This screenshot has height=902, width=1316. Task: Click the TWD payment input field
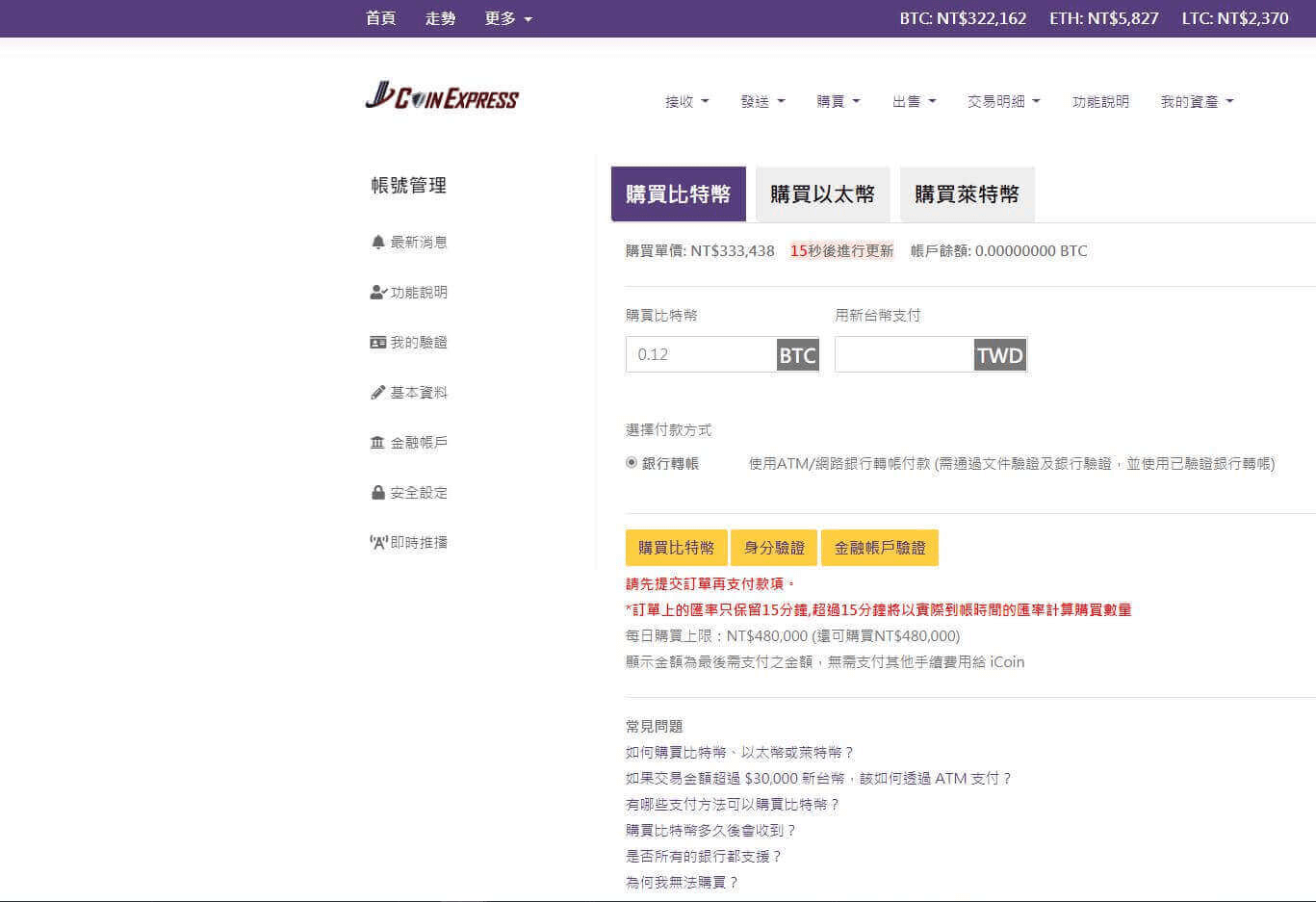[x=904, y=354]
